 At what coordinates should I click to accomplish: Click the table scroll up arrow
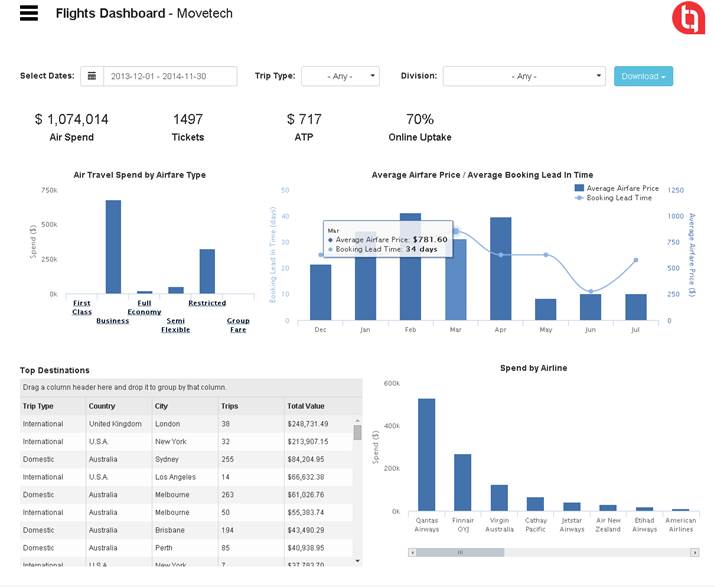pos(358,420)
